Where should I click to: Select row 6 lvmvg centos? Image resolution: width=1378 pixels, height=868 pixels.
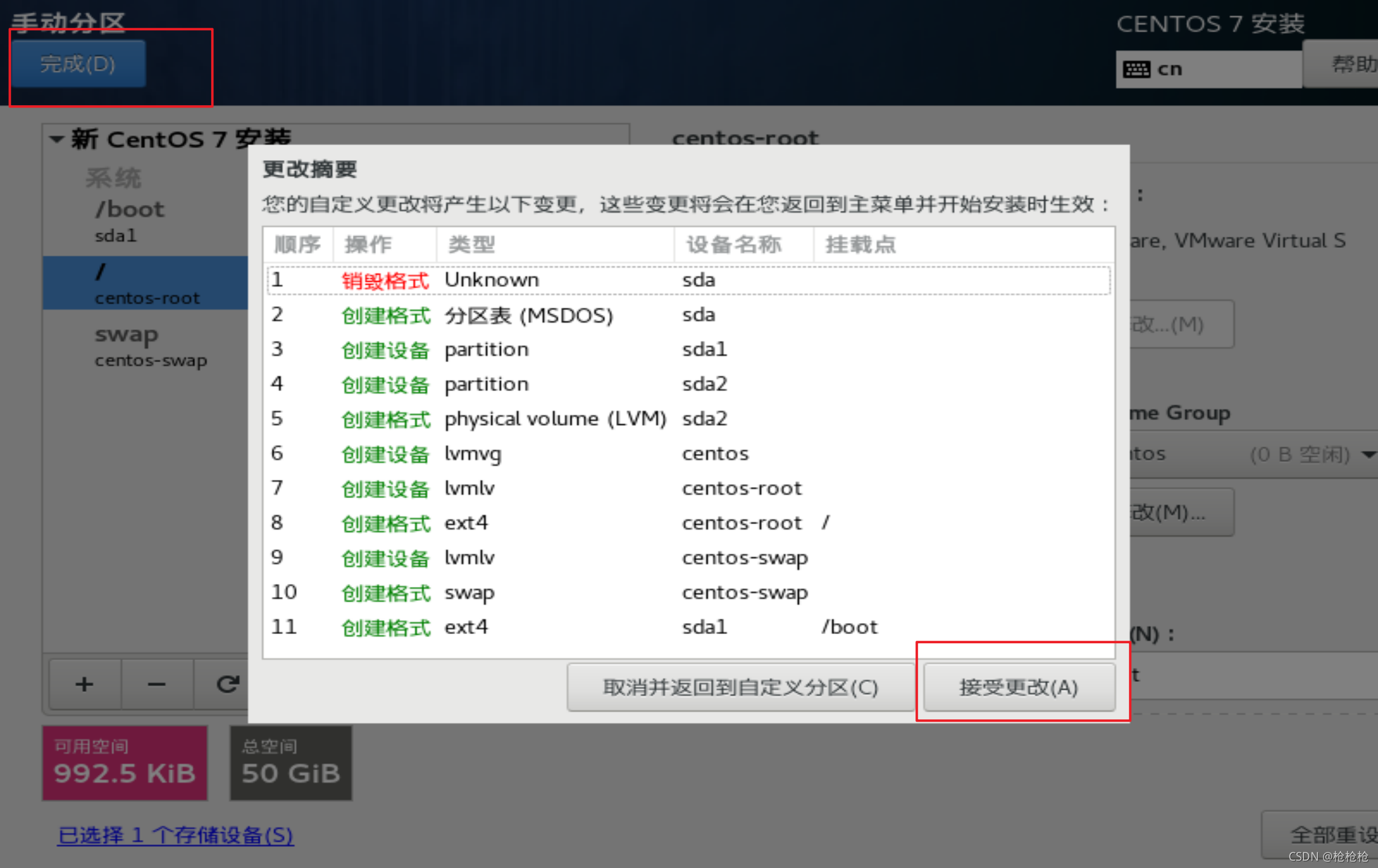[x=689, y=453]
